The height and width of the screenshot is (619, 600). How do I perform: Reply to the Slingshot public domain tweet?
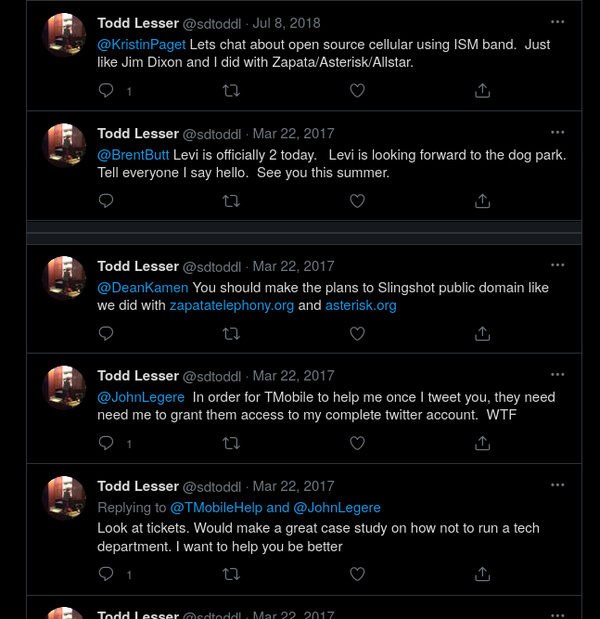[x=107, y=333]
